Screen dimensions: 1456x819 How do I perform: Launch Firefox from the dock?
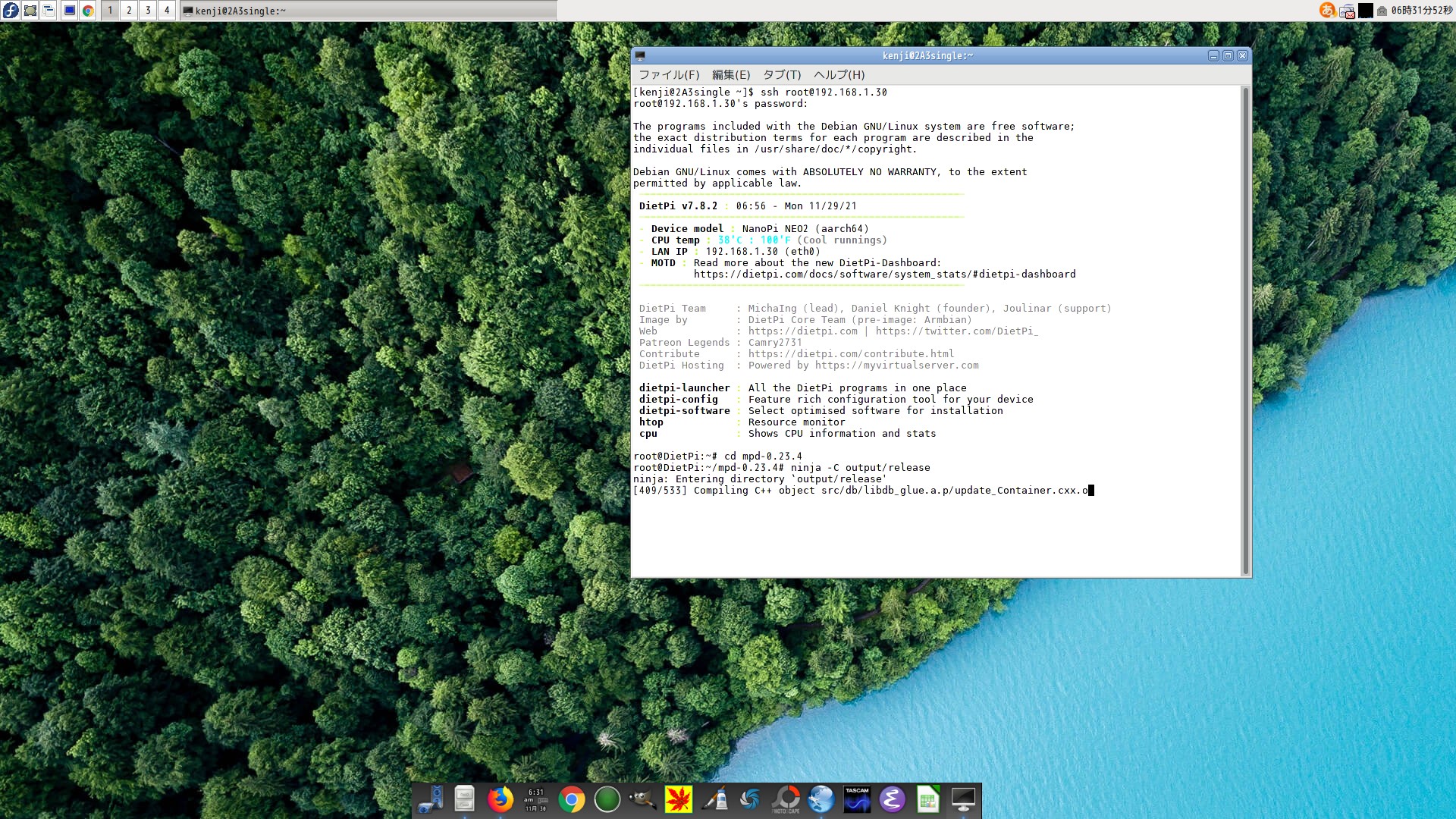tap(500, 799)
